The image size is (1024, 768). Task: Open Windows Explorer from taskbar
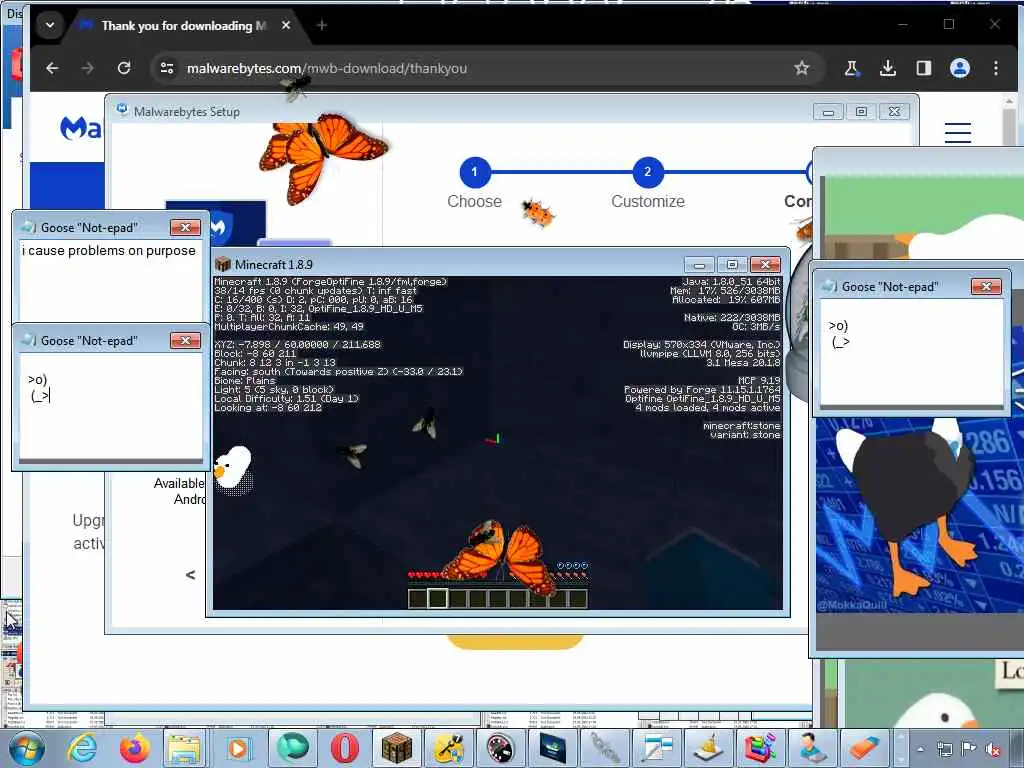(185, 748)
